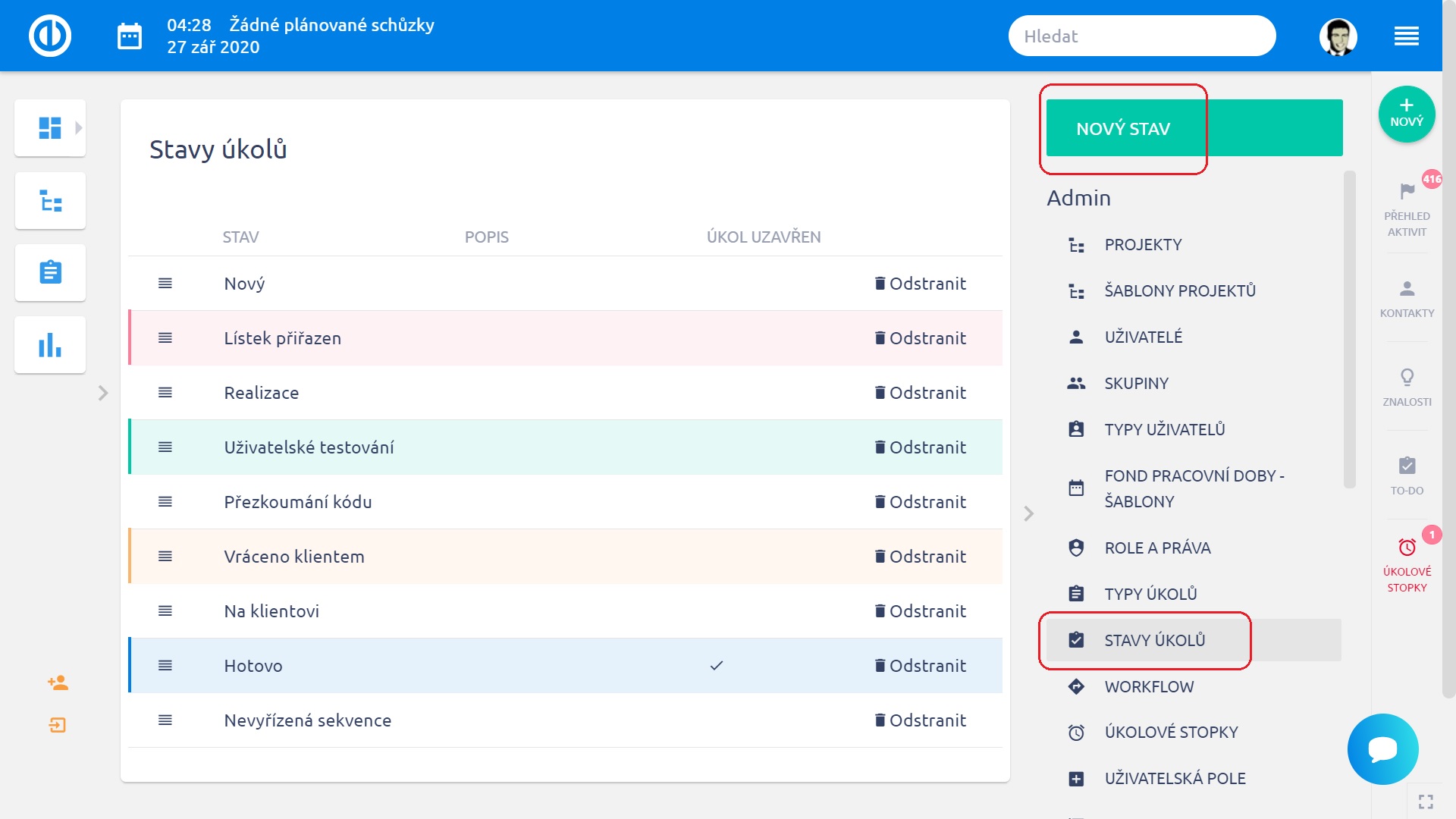The height and width of the screenshot is (819, 1456).
Task: Select Role a práva menu item
Action: point(1156,548)
